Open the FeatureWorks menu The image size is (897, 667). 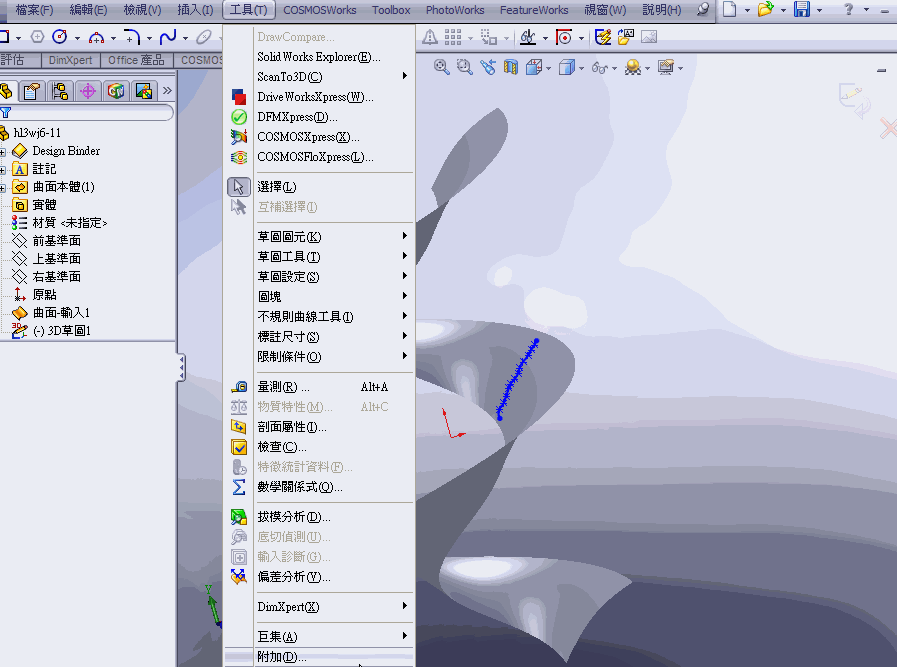coord(534,10)
